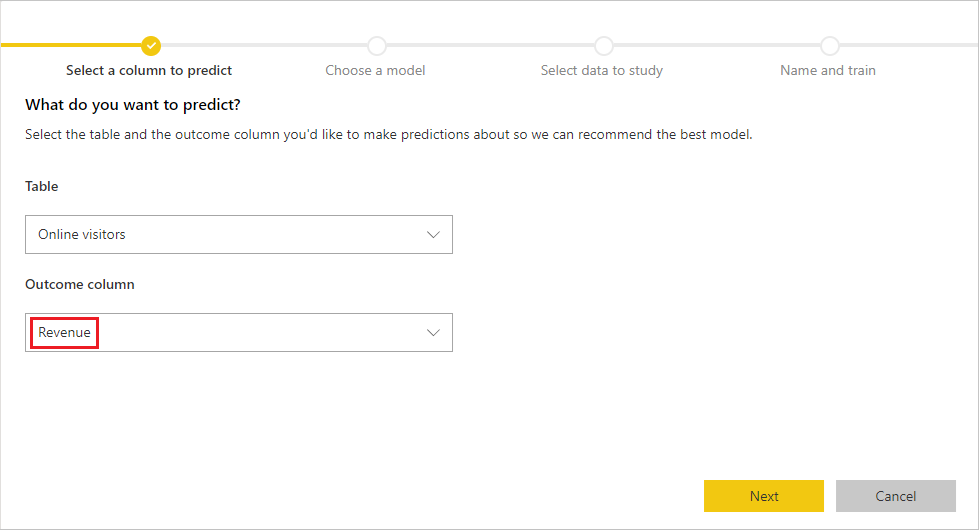Click the description text about recommending best model
Image resolution: width=979 pixels, height=530 pixels.
click(x=388, y=134)
